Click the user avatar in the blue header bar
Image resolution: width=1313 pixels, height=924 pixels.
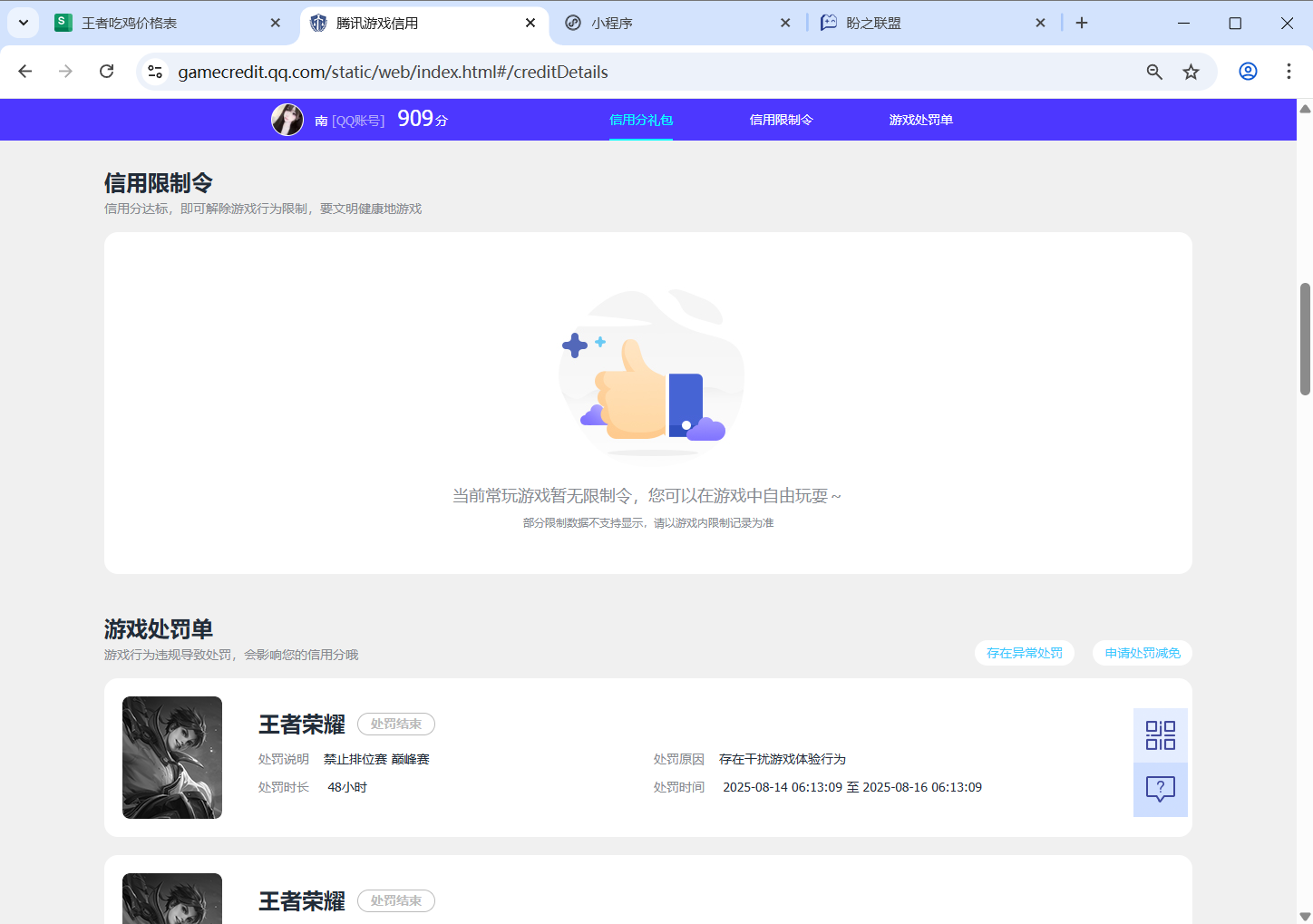tap(287, 119)
